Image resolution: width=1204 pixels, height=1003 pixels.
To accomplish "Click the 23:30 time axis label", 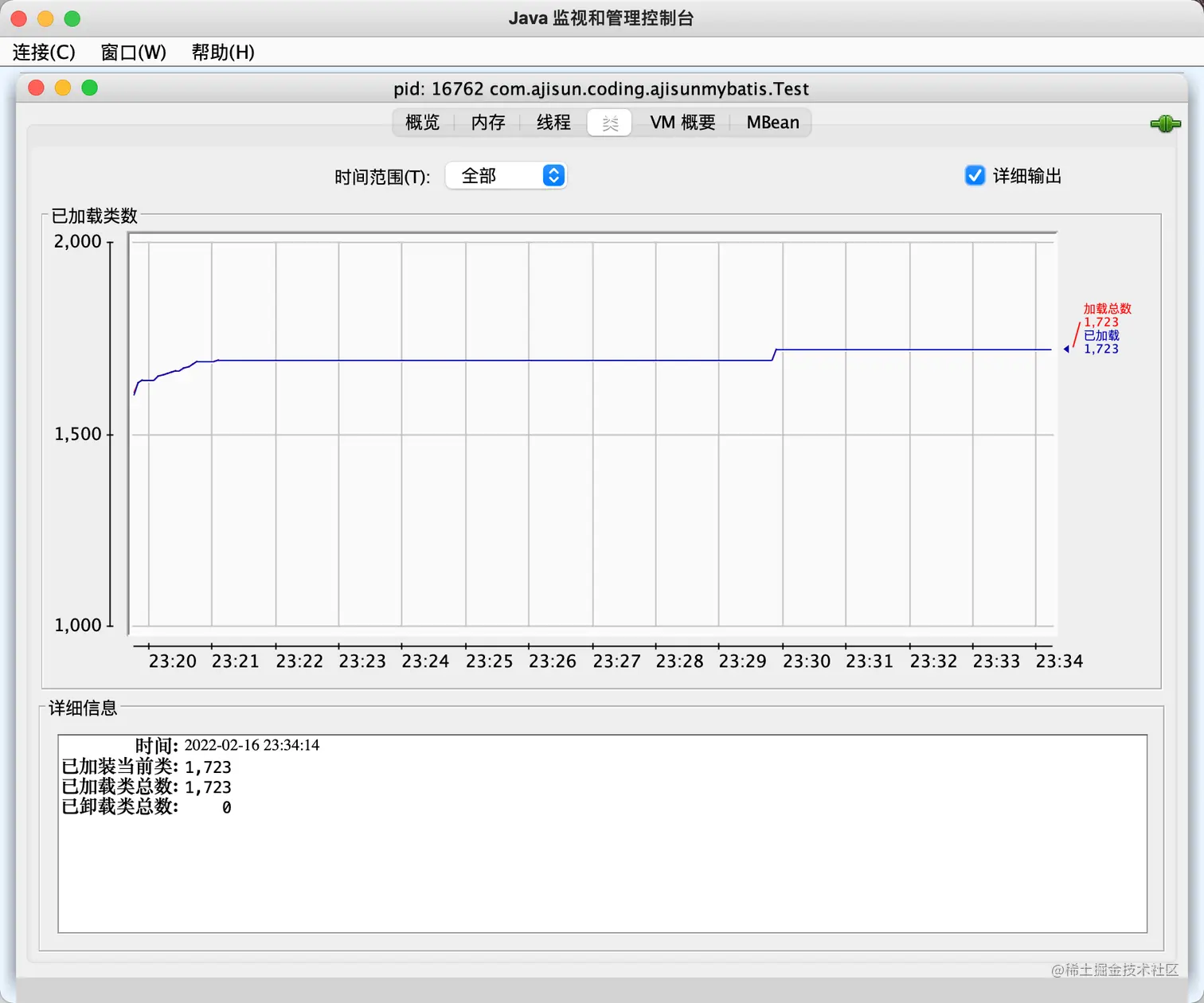I will pyautogui.click(x=807, y=662).
